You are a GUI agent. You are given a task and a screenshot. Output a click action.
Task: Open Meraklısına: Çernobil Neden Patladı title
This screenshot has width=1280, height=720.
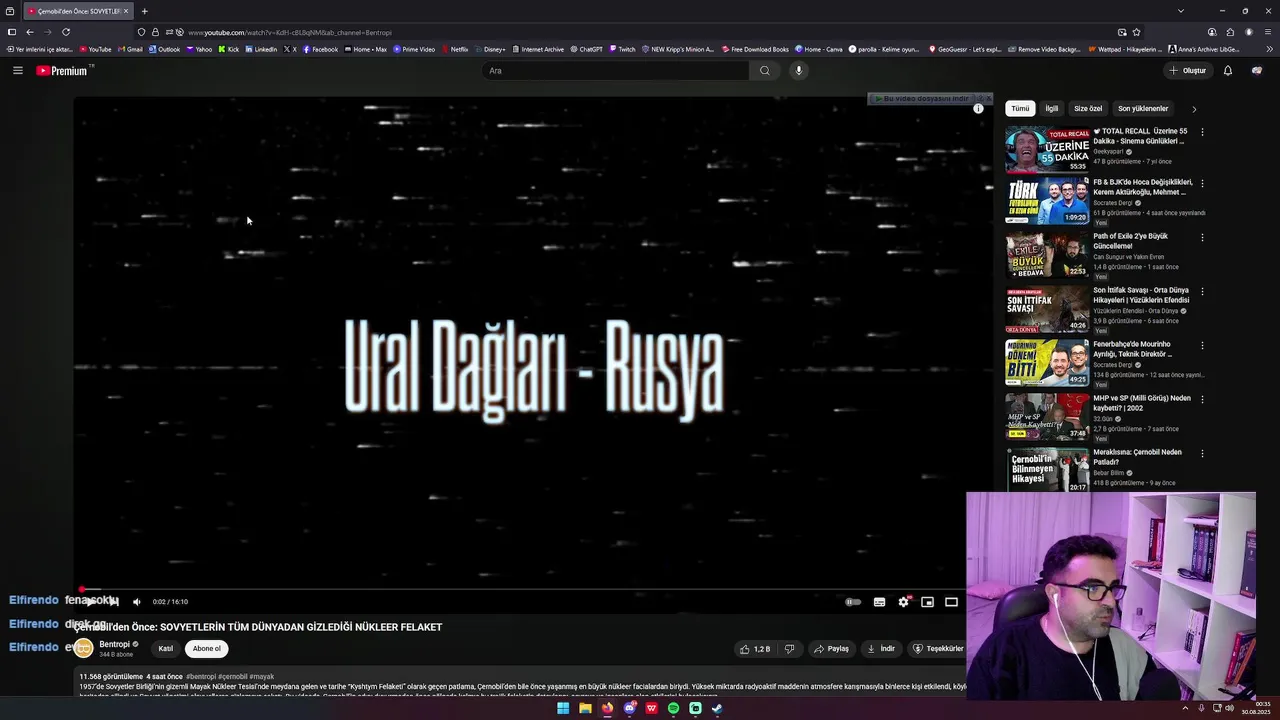(x=1137, y=457)
